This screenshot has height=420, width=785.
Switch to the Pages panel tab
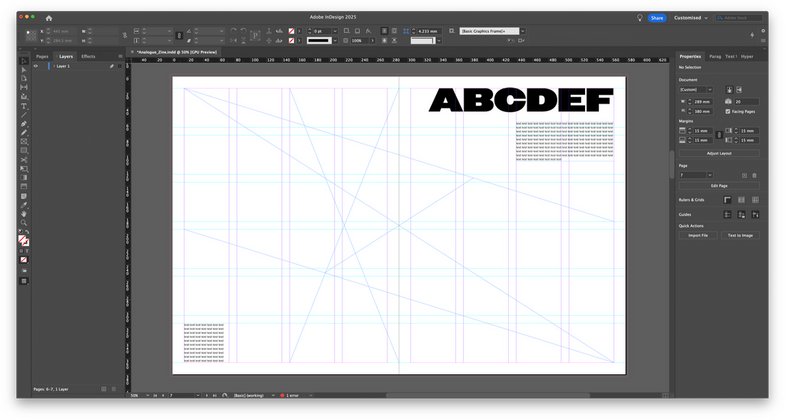click(42, 56)
